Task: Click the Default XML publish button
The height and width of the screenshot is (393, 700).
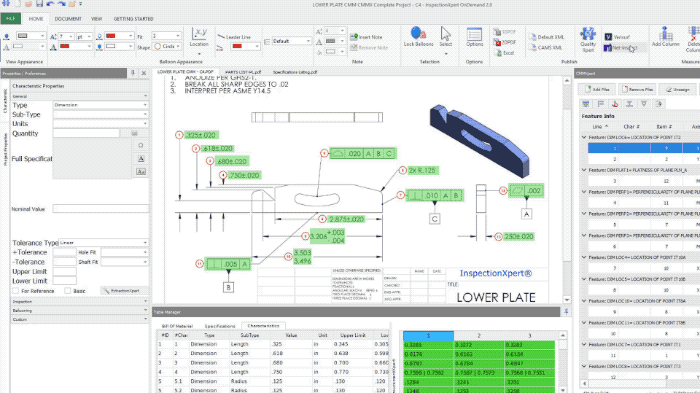Action: 546,37
